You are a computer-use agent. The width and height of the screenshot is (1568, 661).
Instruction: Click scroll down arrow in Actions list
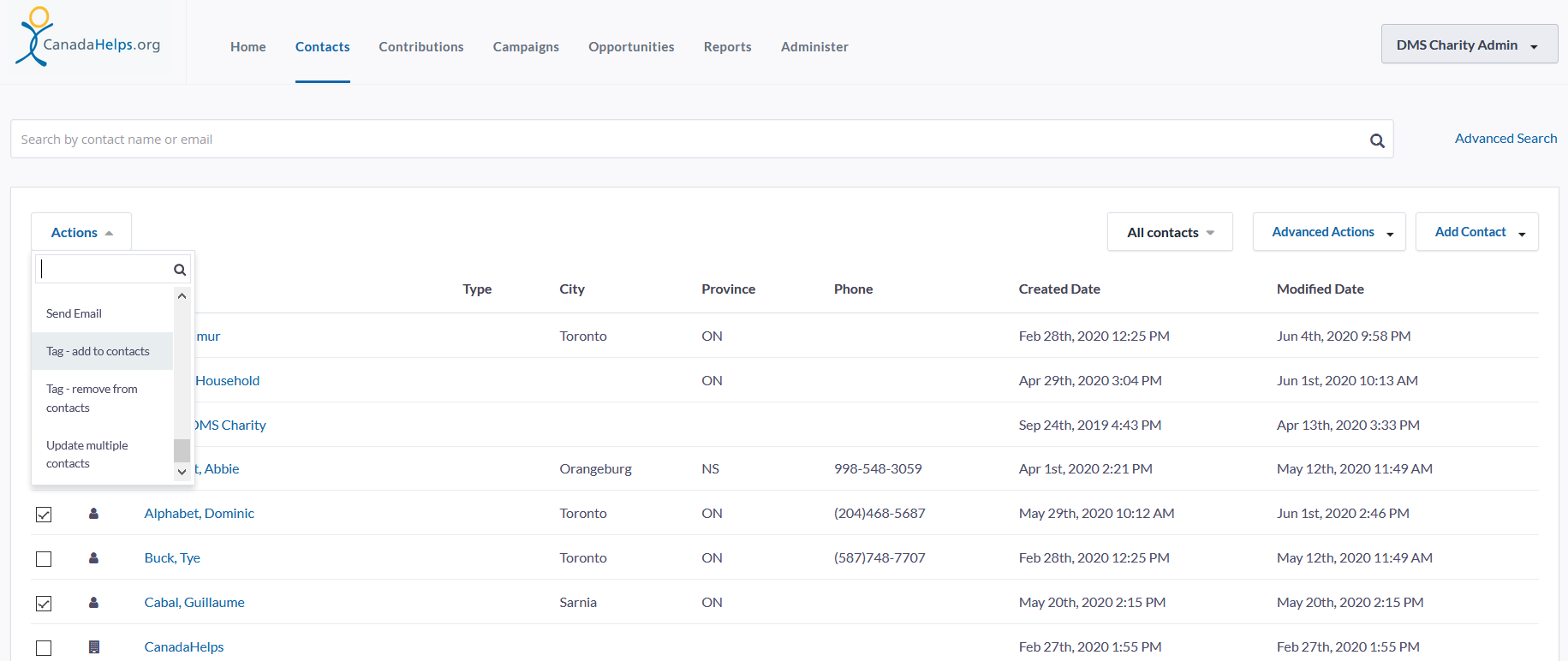pyautogui.click(x=182, y=472)
